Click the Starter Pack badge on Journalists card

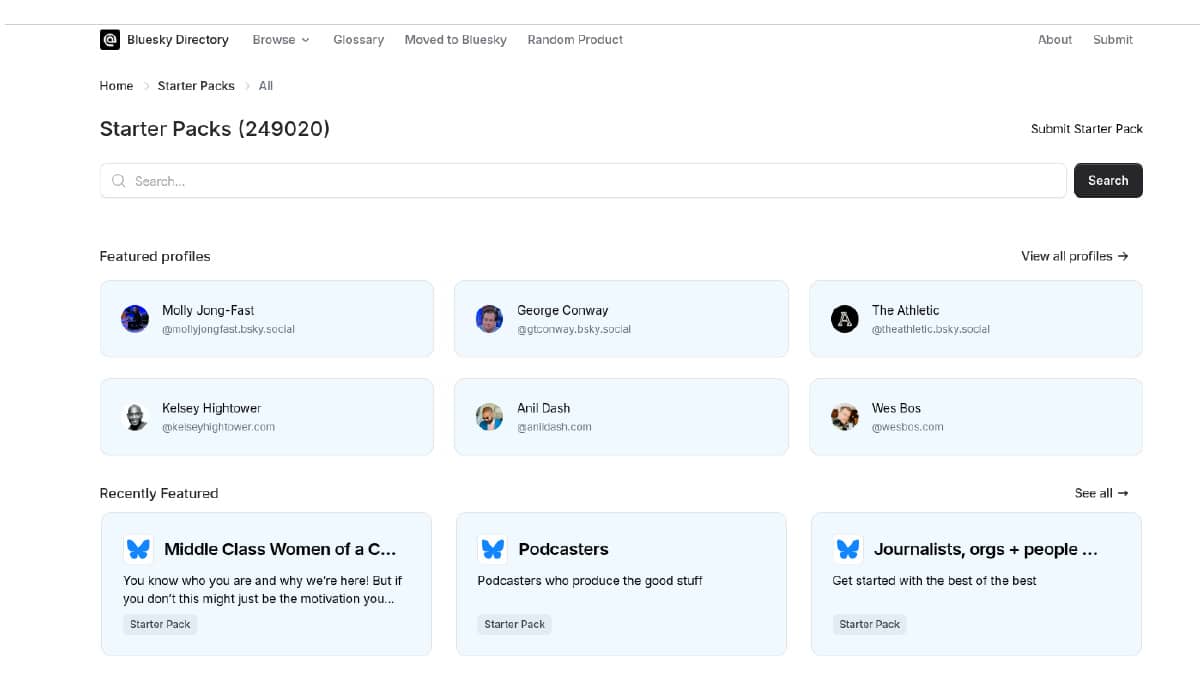click(x=869, y=624)
